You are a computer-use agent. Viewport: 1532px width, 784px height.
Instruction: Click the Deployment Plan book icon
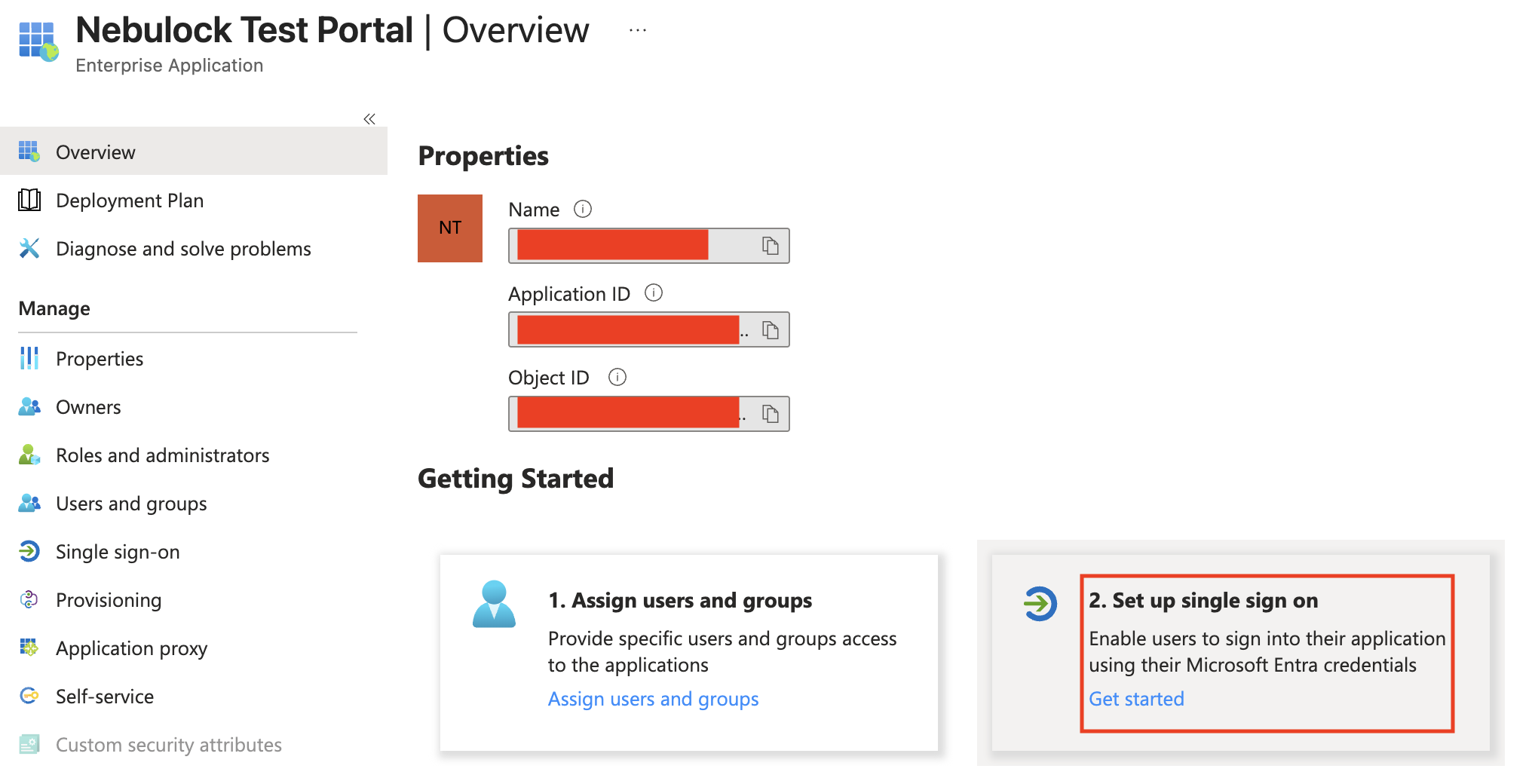pyautogui.click(x=29, y=200)
